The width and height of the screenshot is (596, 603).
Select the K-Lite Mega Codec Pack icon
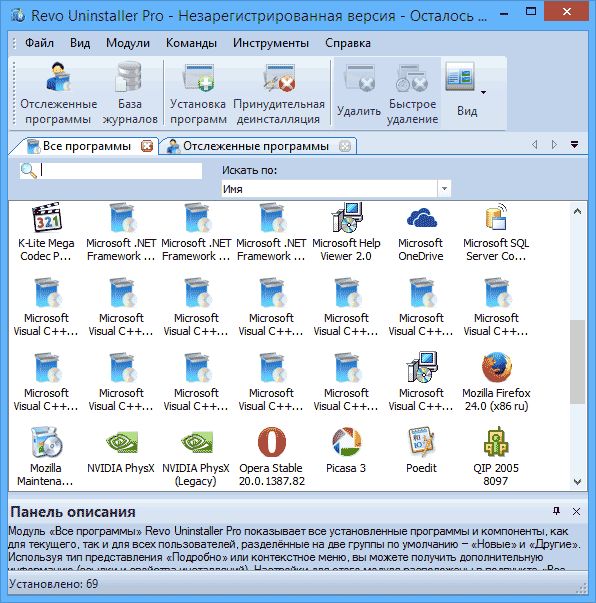(x=46, y=232)
